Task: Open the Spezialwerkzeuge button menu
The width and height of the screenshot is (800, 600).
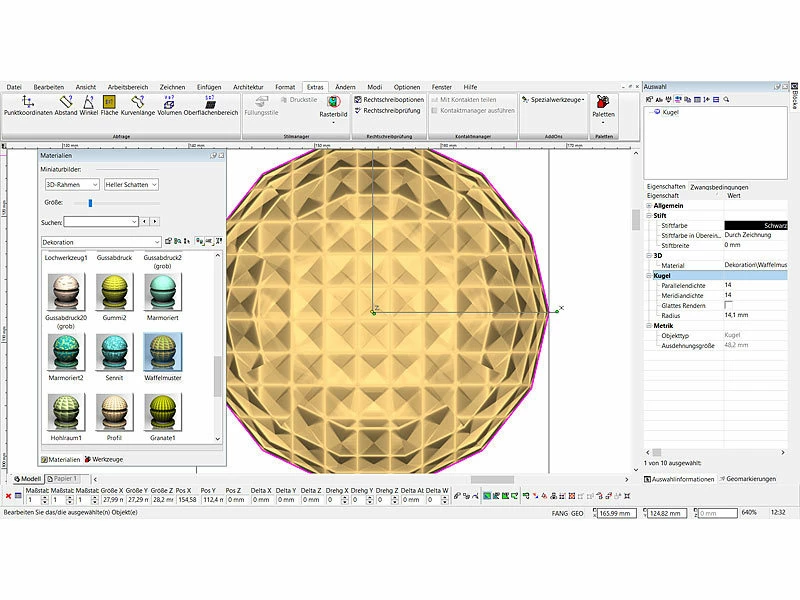Action: pyautogui.click(x=552, y=100)
